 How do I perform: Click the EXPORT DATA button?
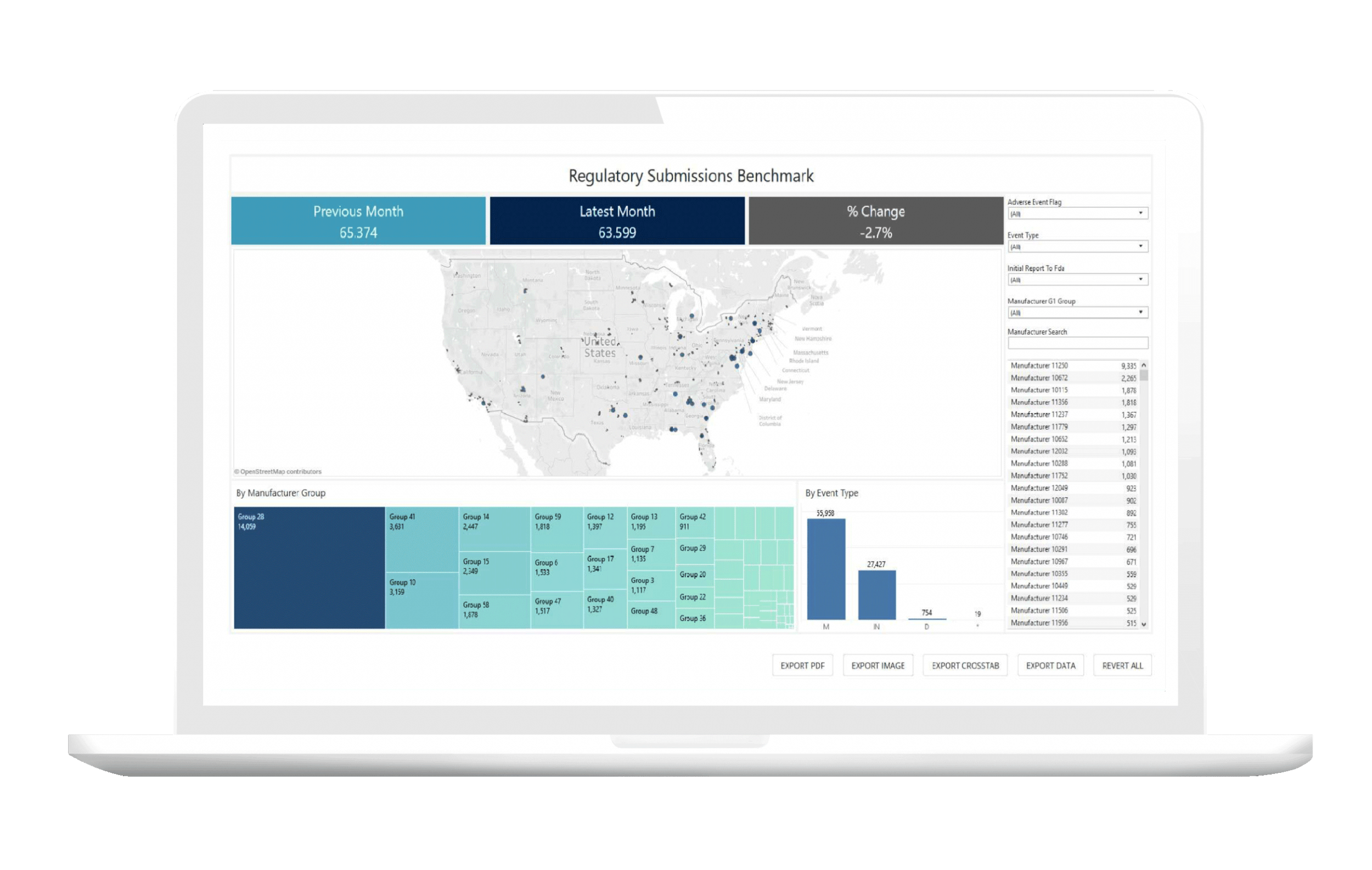tap(1050, 665)
